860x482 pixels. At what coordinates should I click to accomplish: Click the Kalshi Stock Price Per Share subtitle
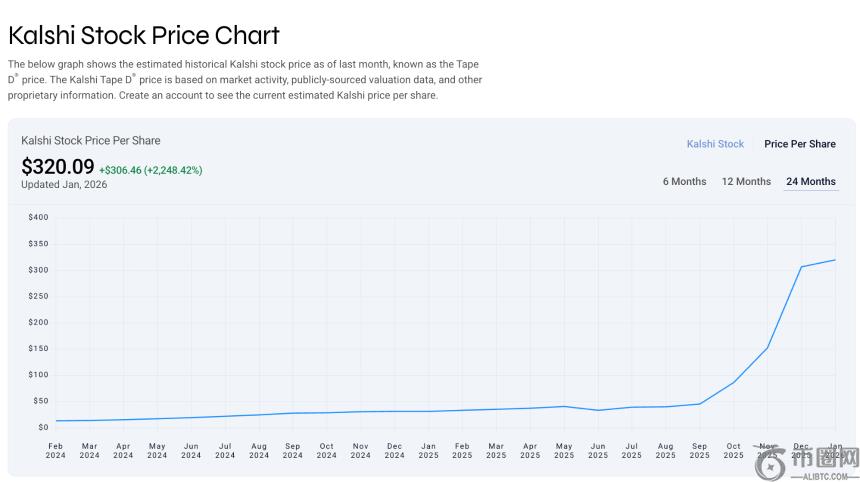(90, 140)
